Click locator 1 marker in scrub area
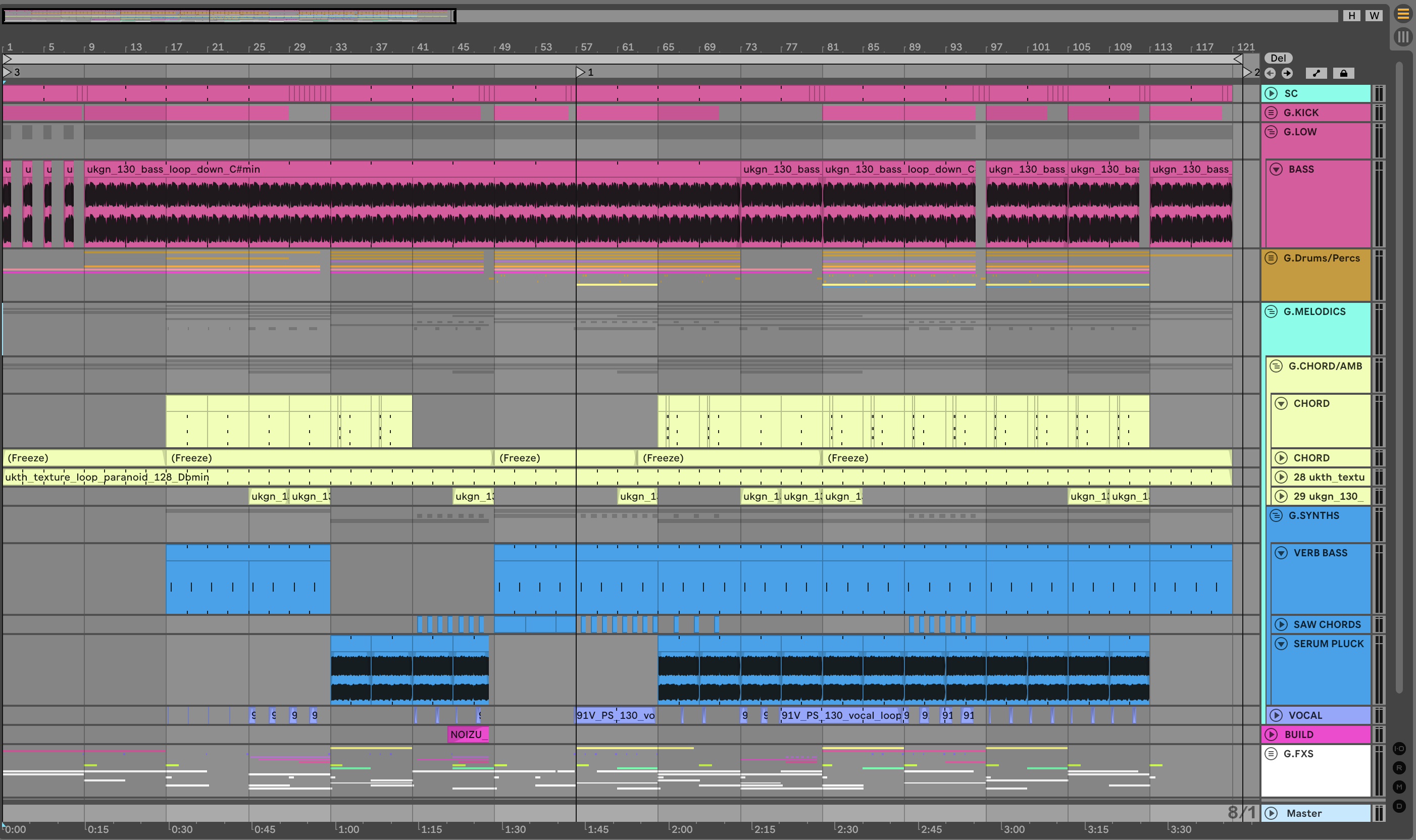Screen dimensions: 1416x840 pos(580,72)
